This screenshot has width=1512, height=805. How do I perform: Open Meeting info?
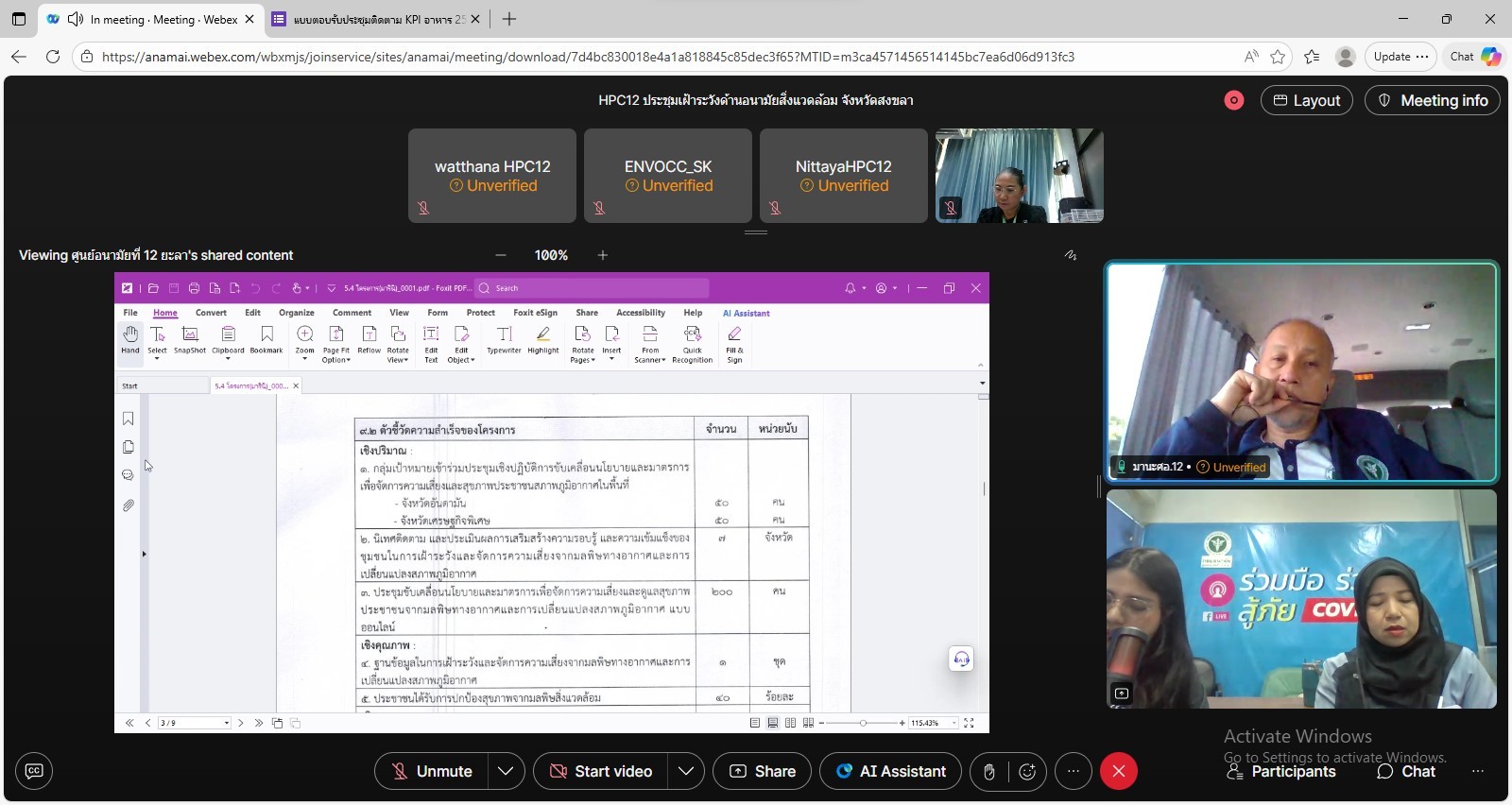coord(1433,100)
